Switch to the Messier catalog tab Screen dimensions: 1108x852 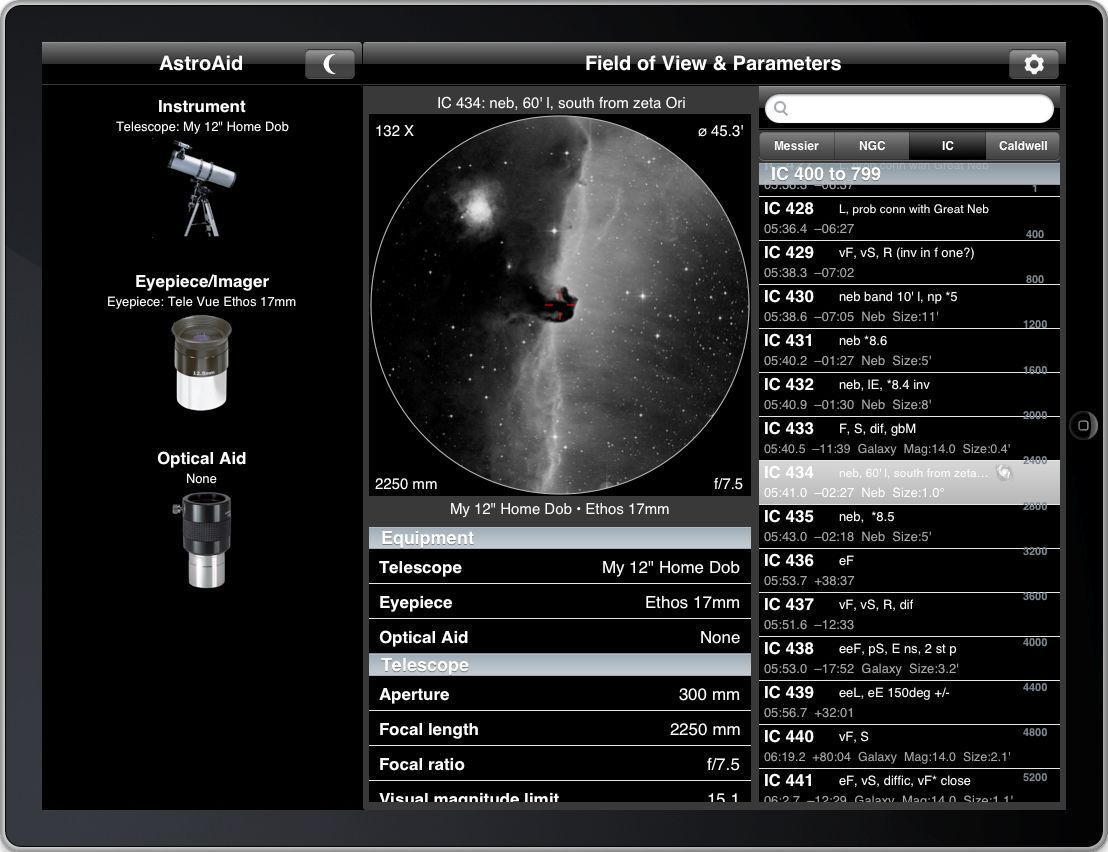tap(795, 145)
